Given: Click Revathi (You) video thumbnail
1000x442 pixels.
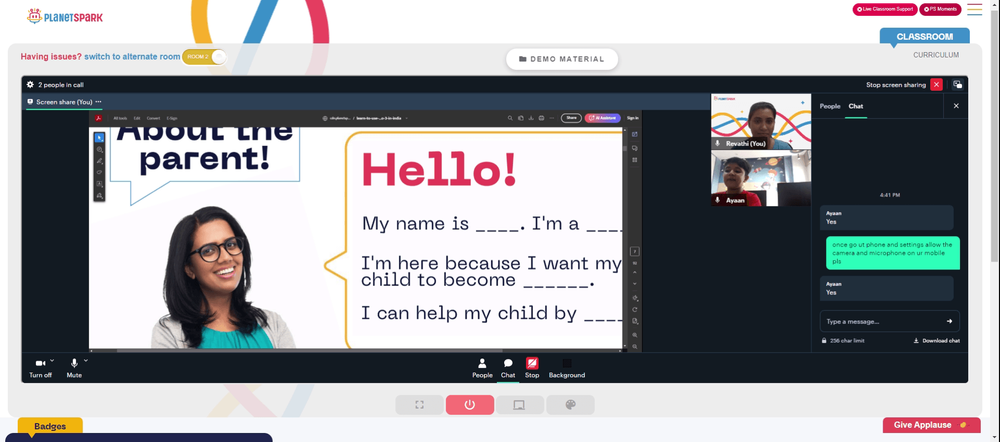Looking at the screenshot, I should pos(761,122).
